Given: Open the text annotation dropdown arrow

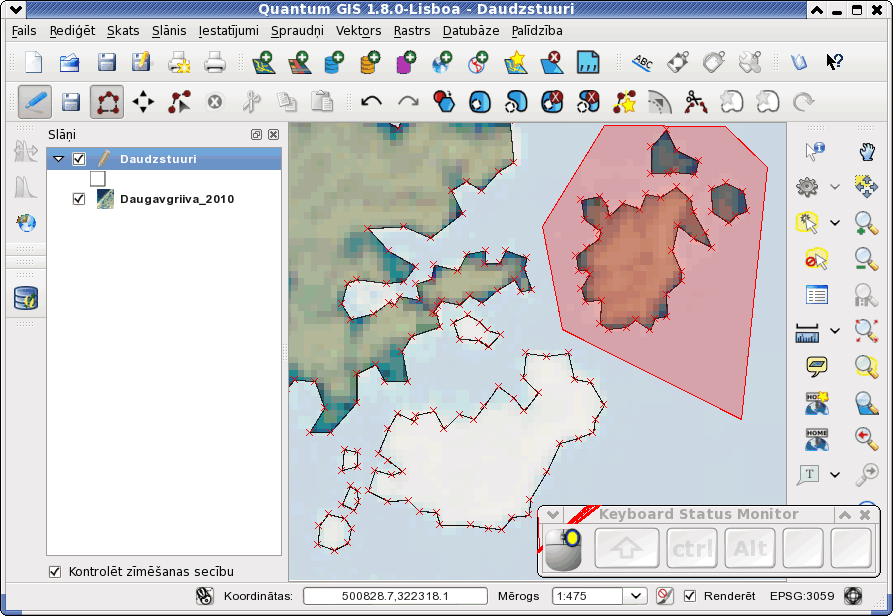Looking at the screenshot, I should click(x=834, y=474).
